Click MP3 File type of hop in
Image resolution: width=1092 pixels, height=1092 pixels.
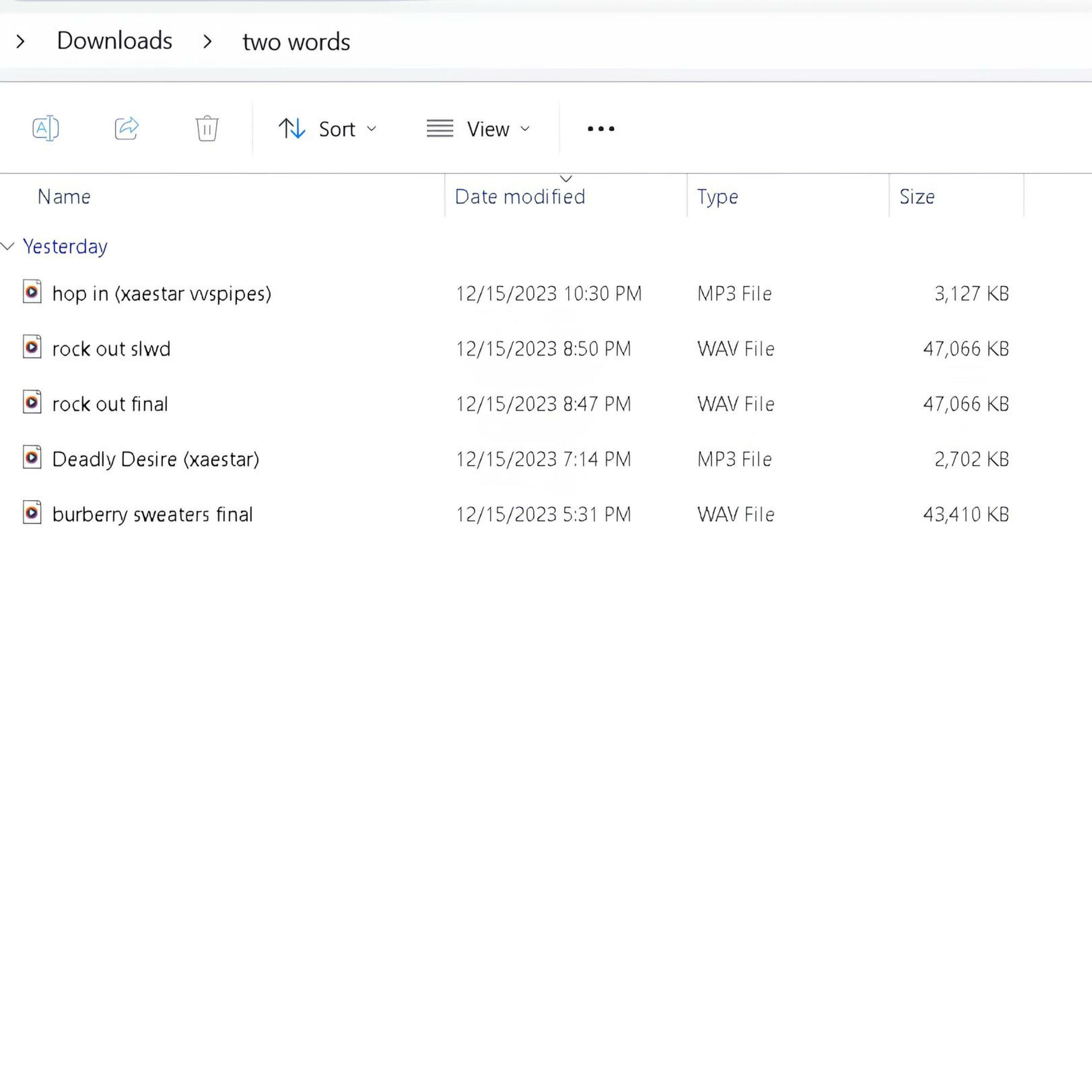pyautogui.click(x=734, y=294)
